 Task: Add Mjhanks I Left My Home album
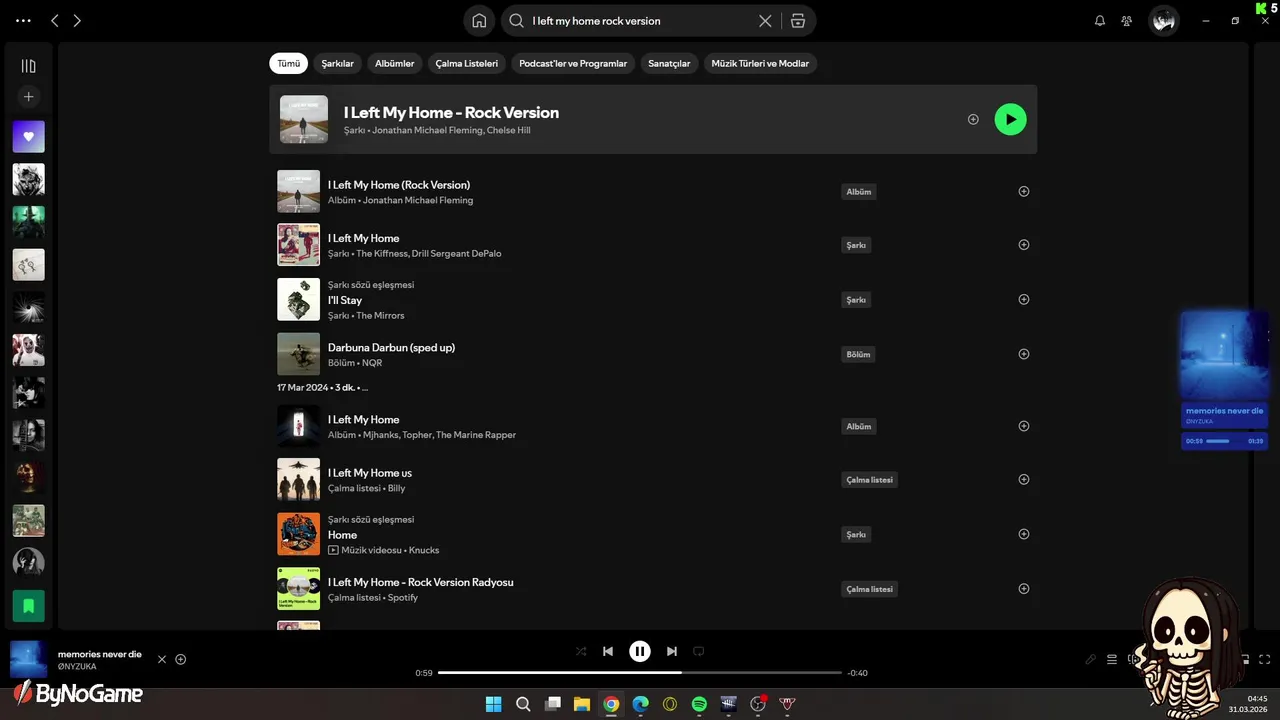click(1023, 425)
